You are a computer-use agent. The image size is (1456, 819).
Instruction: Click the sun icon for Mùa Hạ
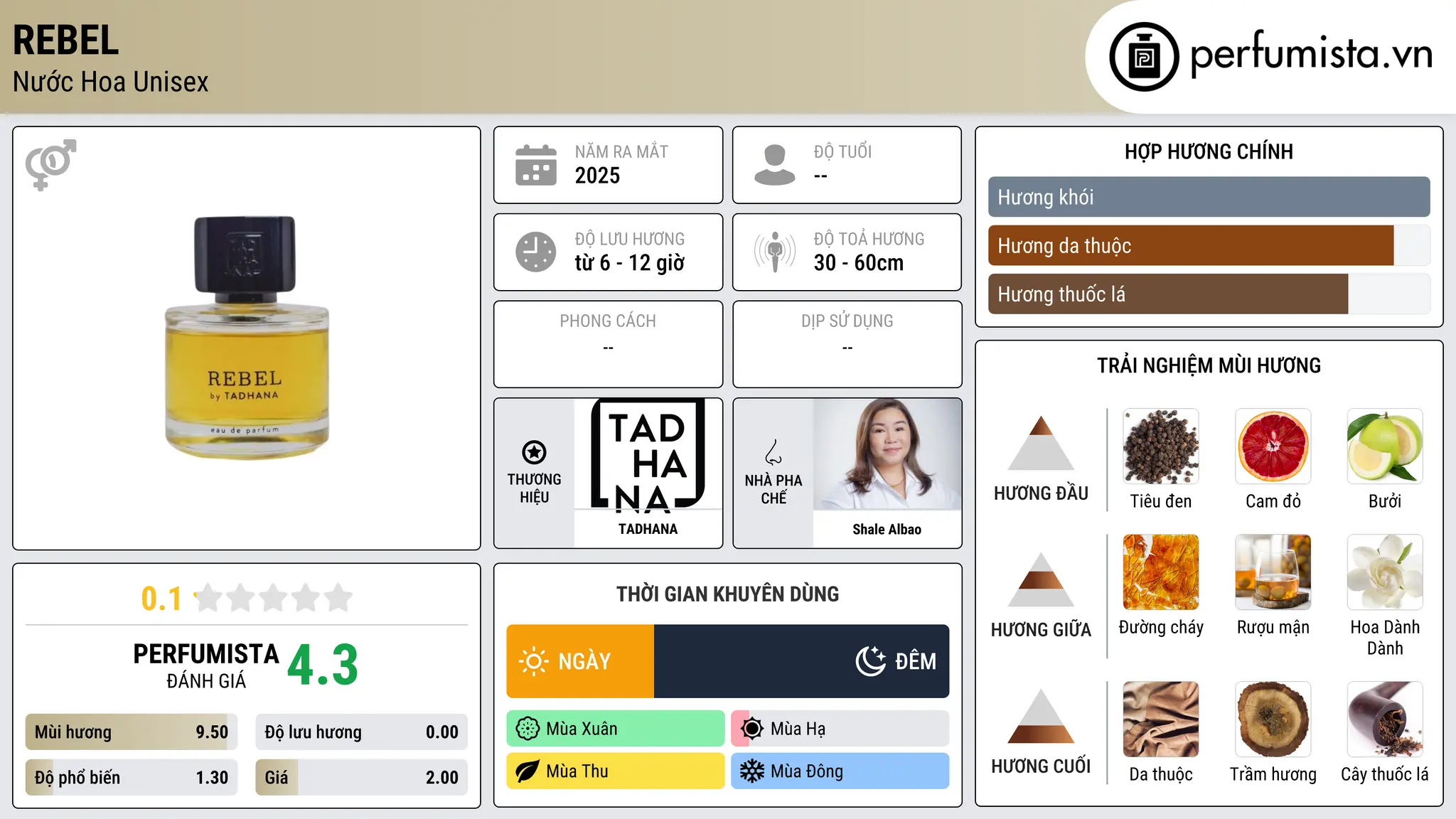tap(751, 729)
